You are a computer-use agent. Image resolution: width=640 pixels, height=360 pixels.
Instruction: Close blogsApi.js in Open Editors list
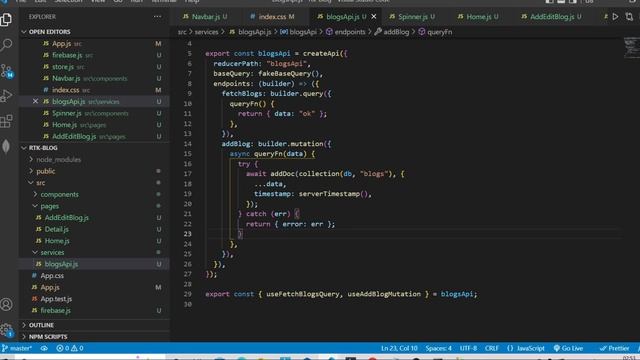[36, 101]
